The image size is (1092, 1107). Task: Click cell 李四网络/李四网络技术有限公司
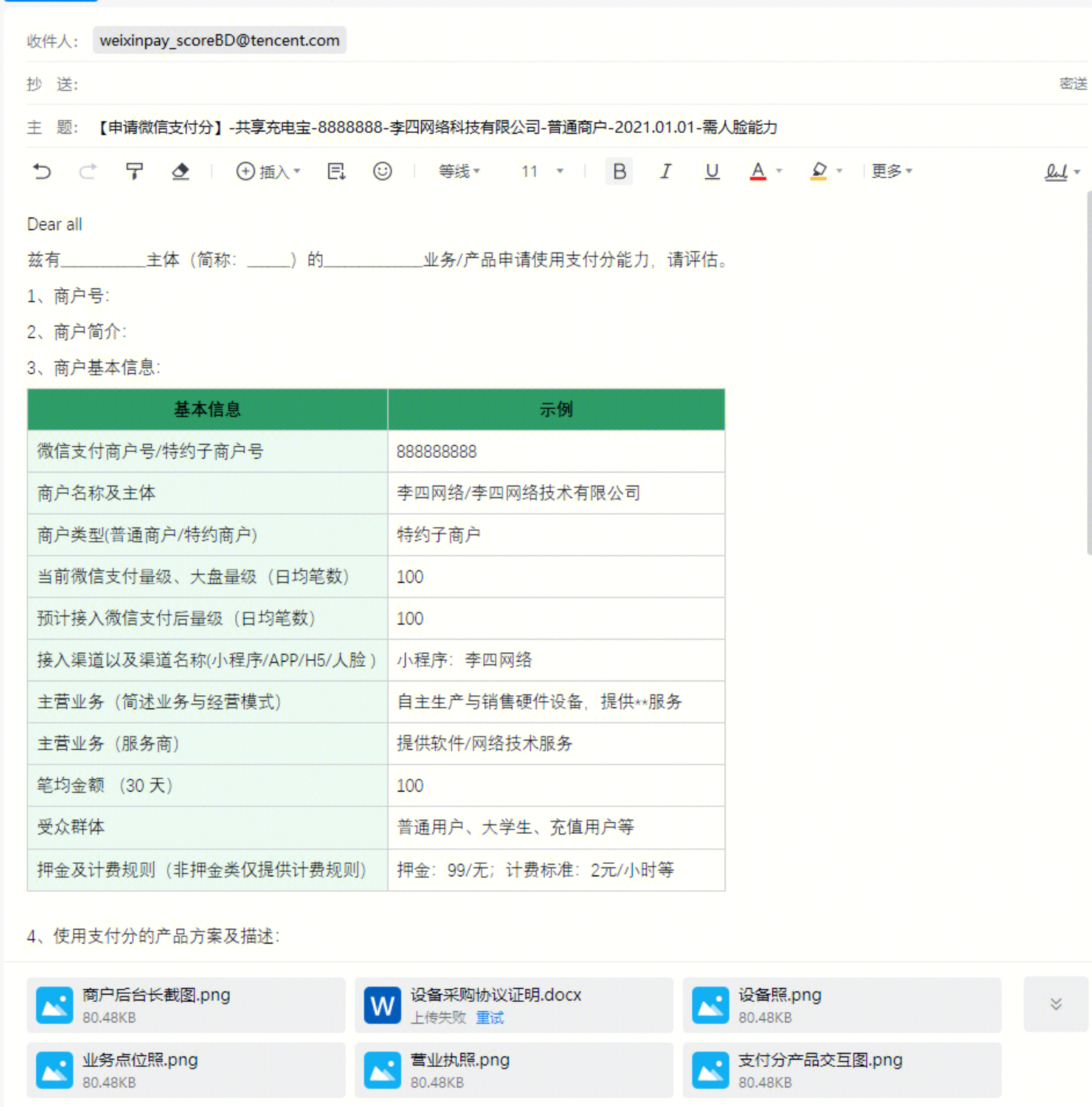(556, 493)
